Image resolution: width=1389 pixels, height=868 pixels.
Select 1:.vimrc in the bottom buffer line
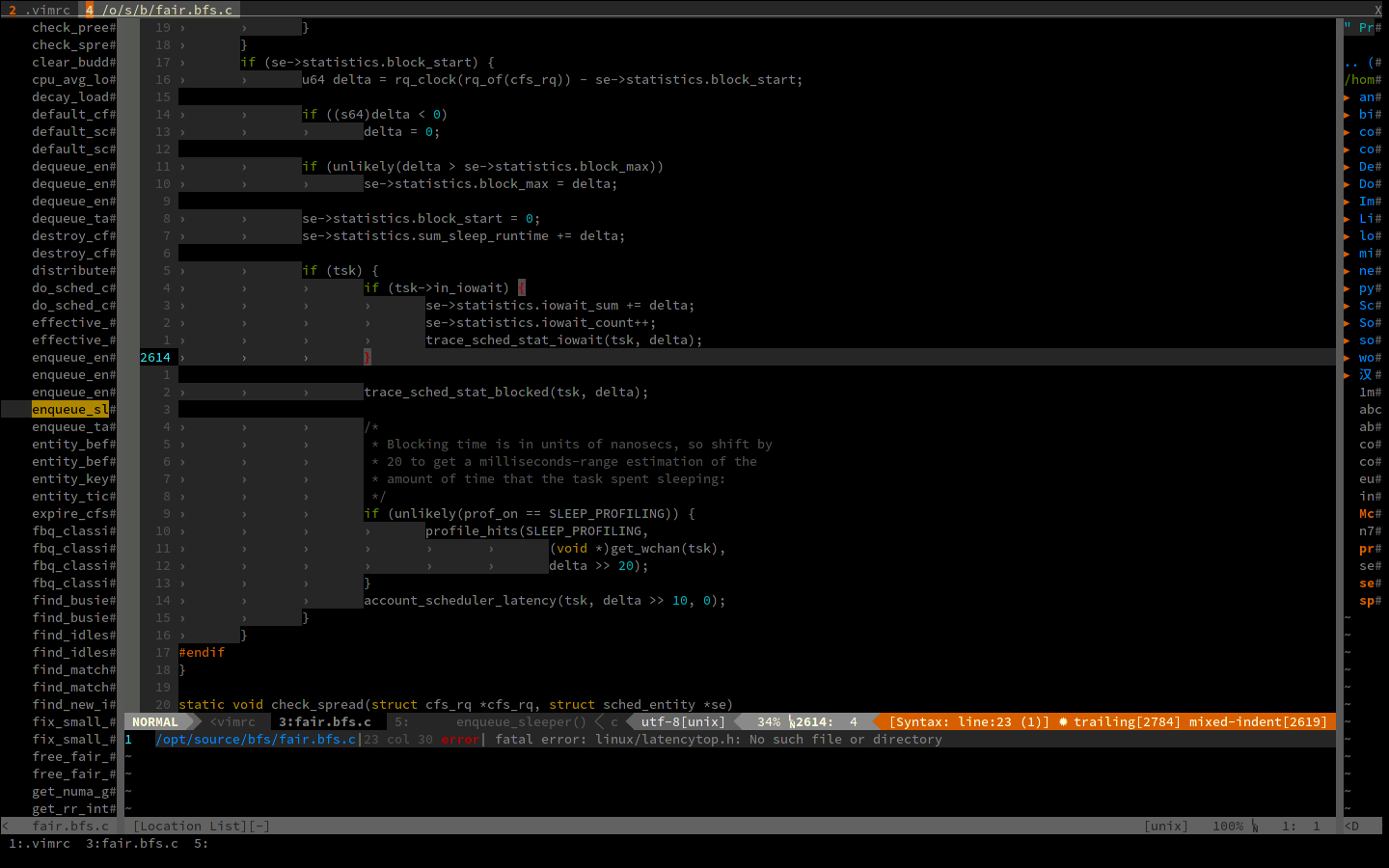pyautogui.click(x=40, y=844)
